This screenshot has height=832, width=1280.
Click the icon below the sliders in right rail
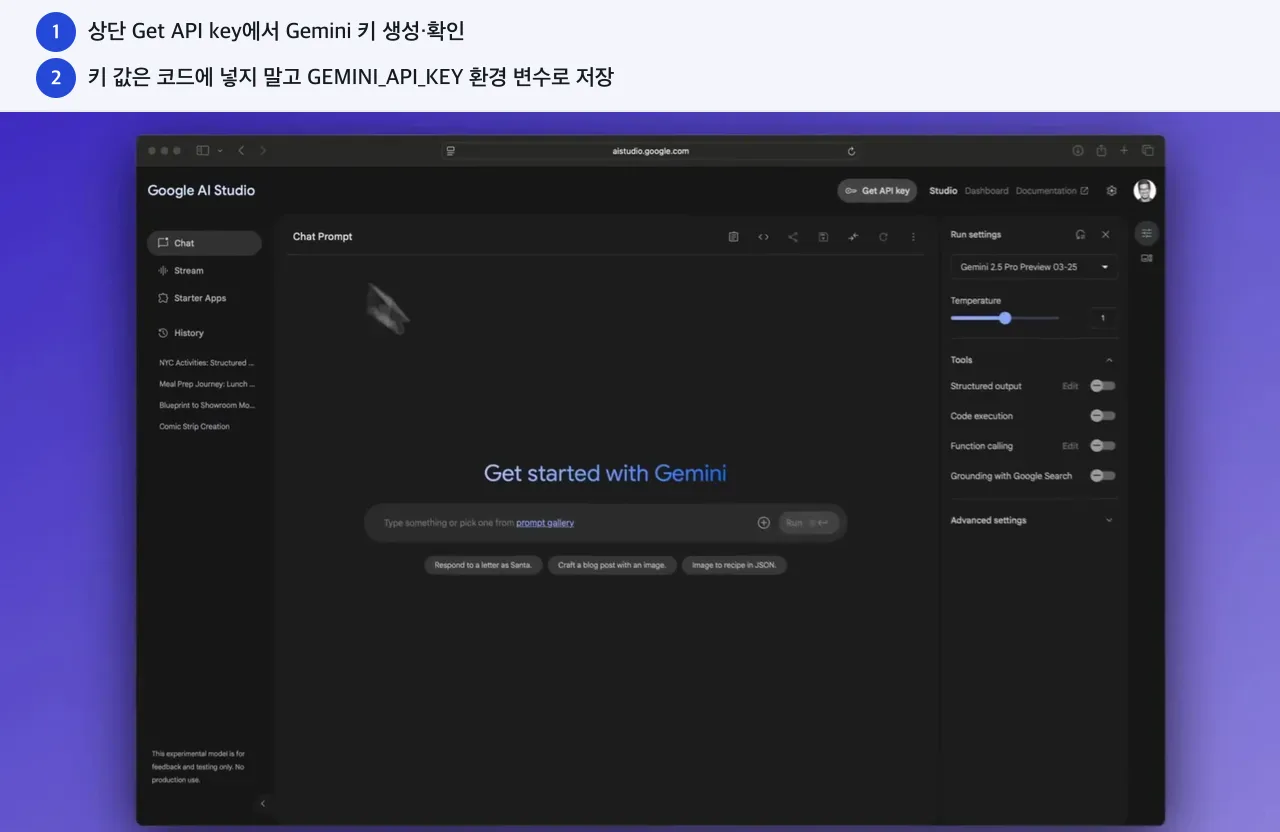[x=1146, y=258]
